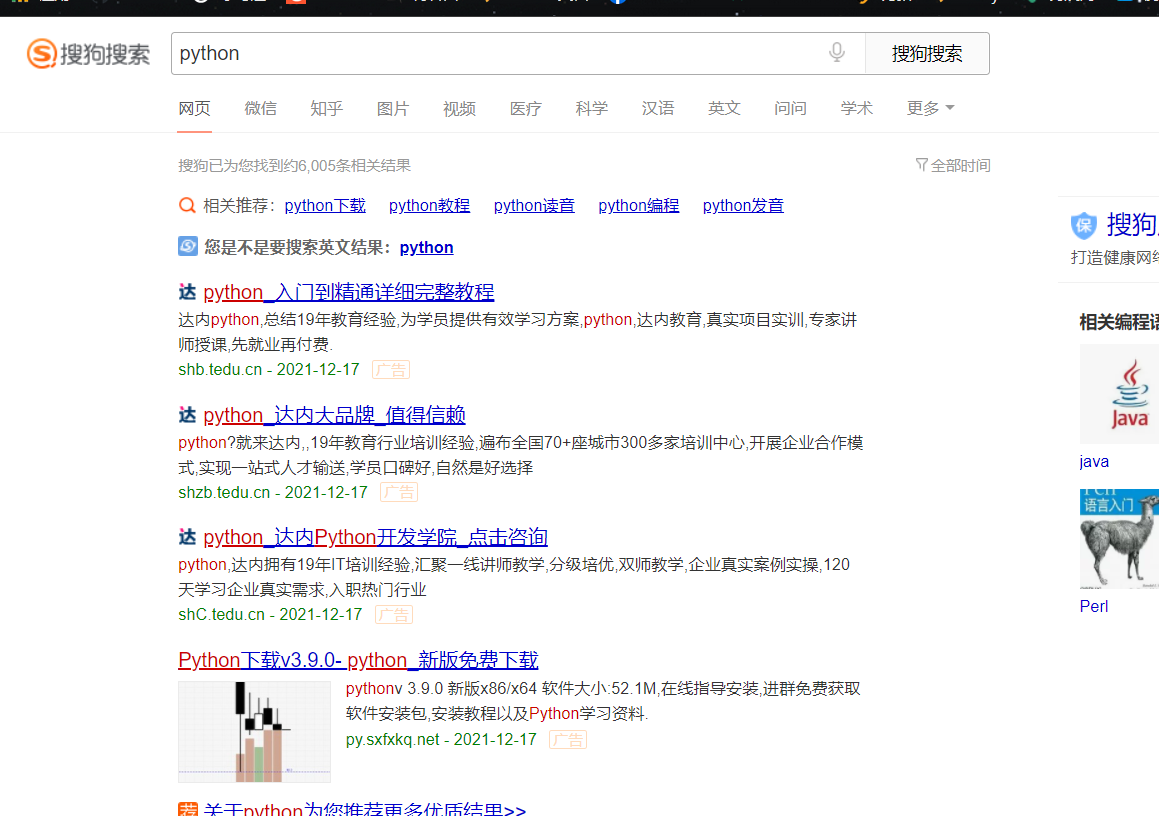
Task: Switch to the 知乎 tab
Action: 327,109
